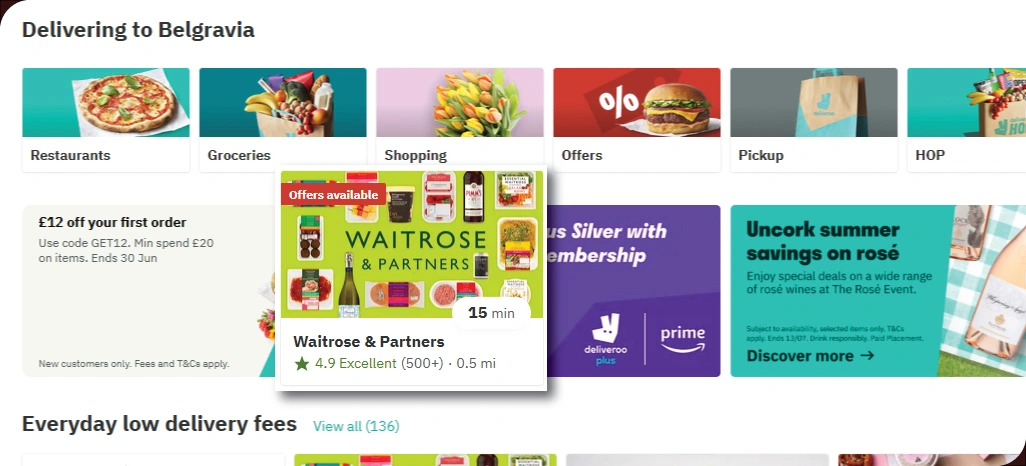Click the 15 min delivery time badge
Screen dimensions: 1026x466
click(x=491, y=313)
